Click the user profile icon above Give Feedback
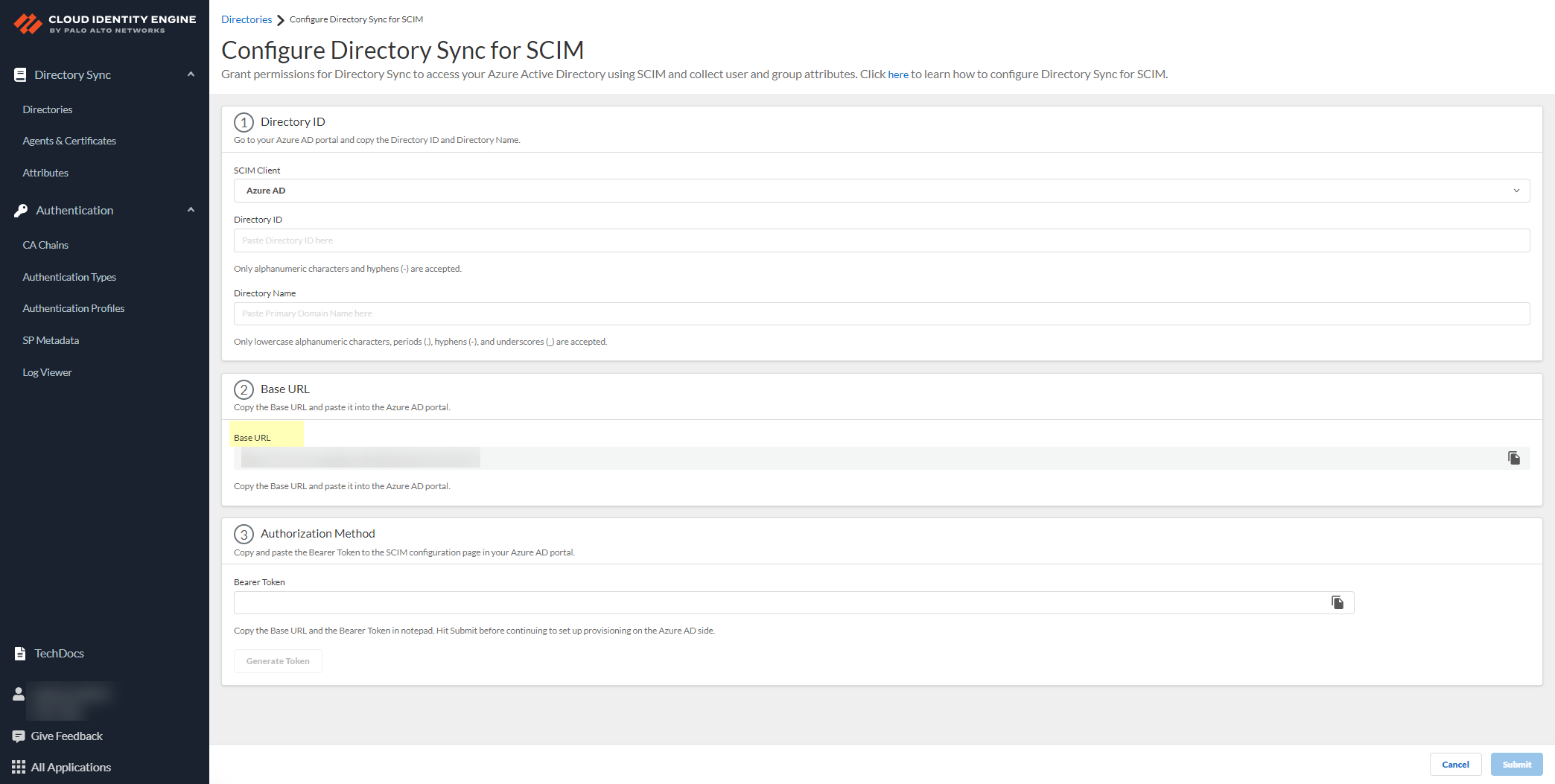 19,695
